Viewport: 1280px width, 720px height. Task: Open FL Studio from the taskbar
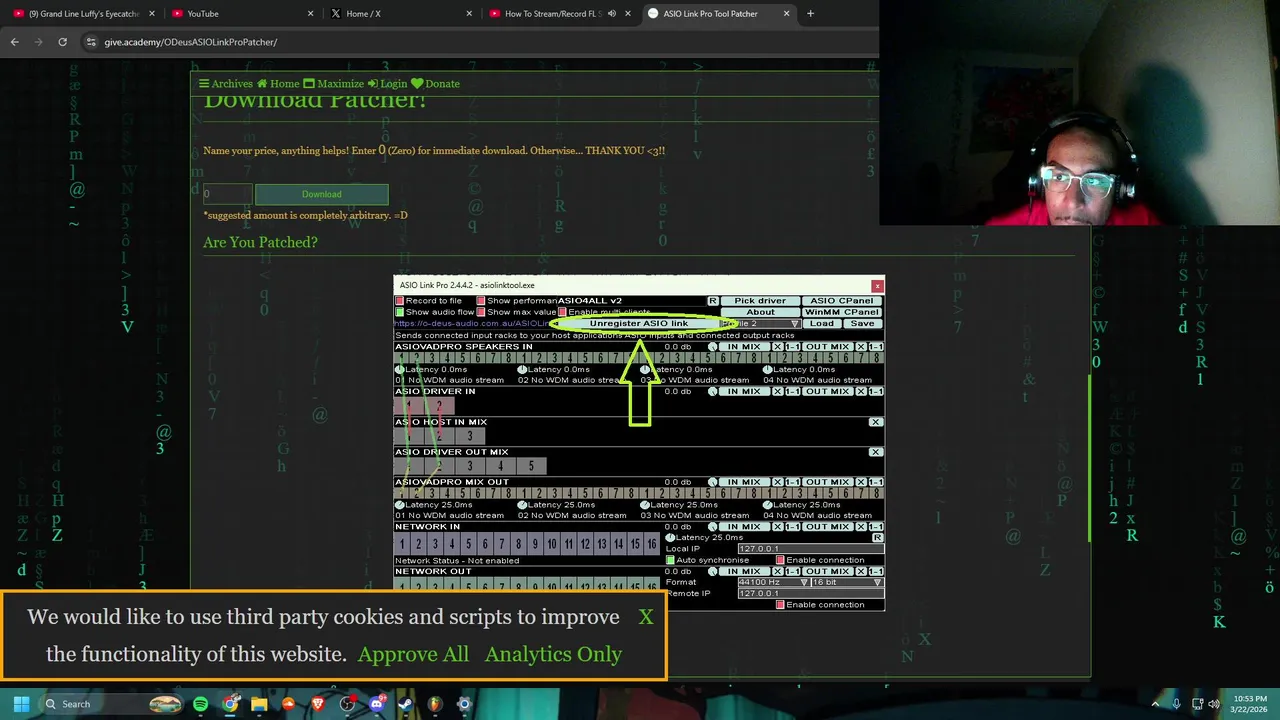435,704
